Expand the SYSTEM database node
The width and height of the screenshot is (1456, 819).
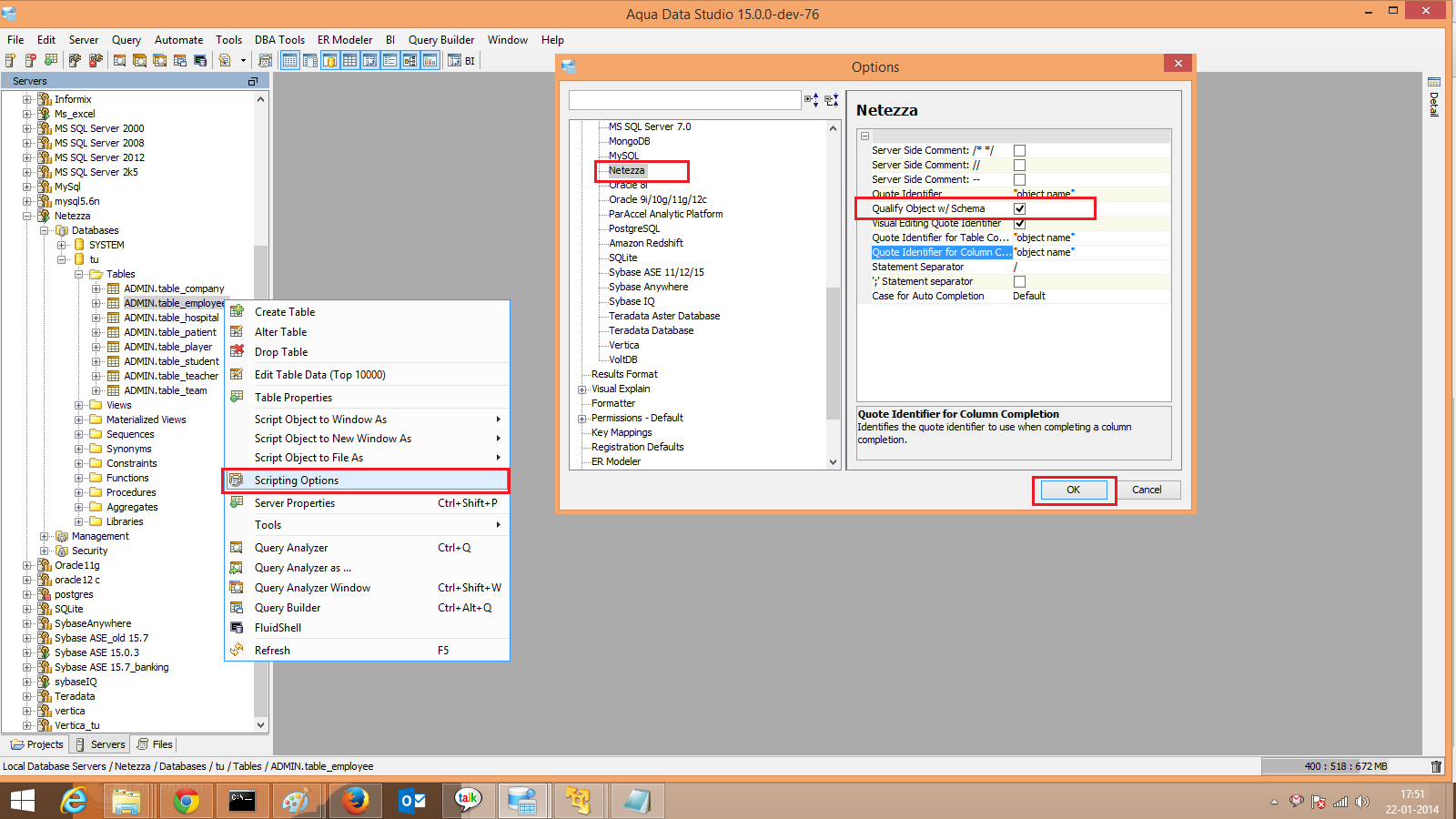tap(61, 245)
